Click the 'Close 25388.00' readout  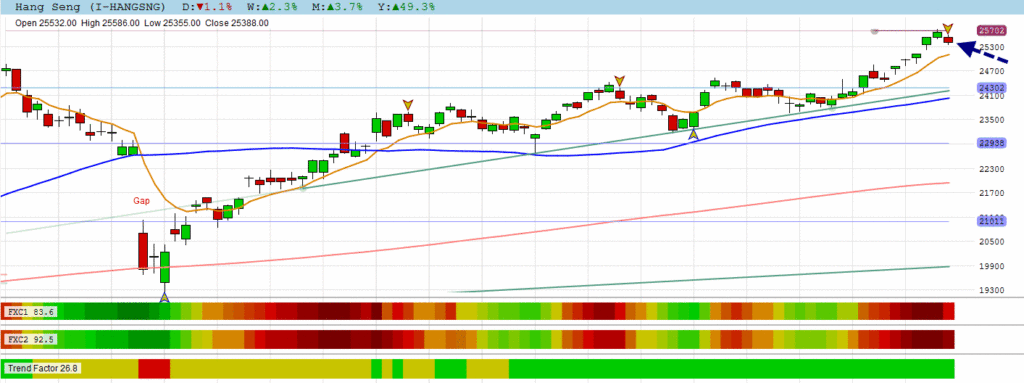pyautogui.click(x=237, y=23)
